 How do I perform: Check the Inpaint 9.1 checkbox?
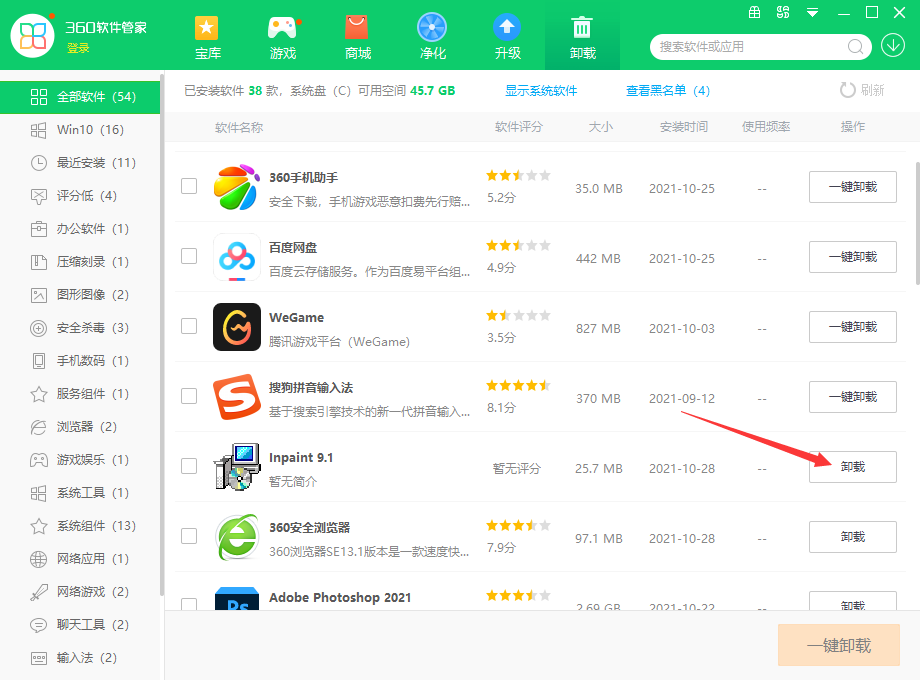(189, 466)
